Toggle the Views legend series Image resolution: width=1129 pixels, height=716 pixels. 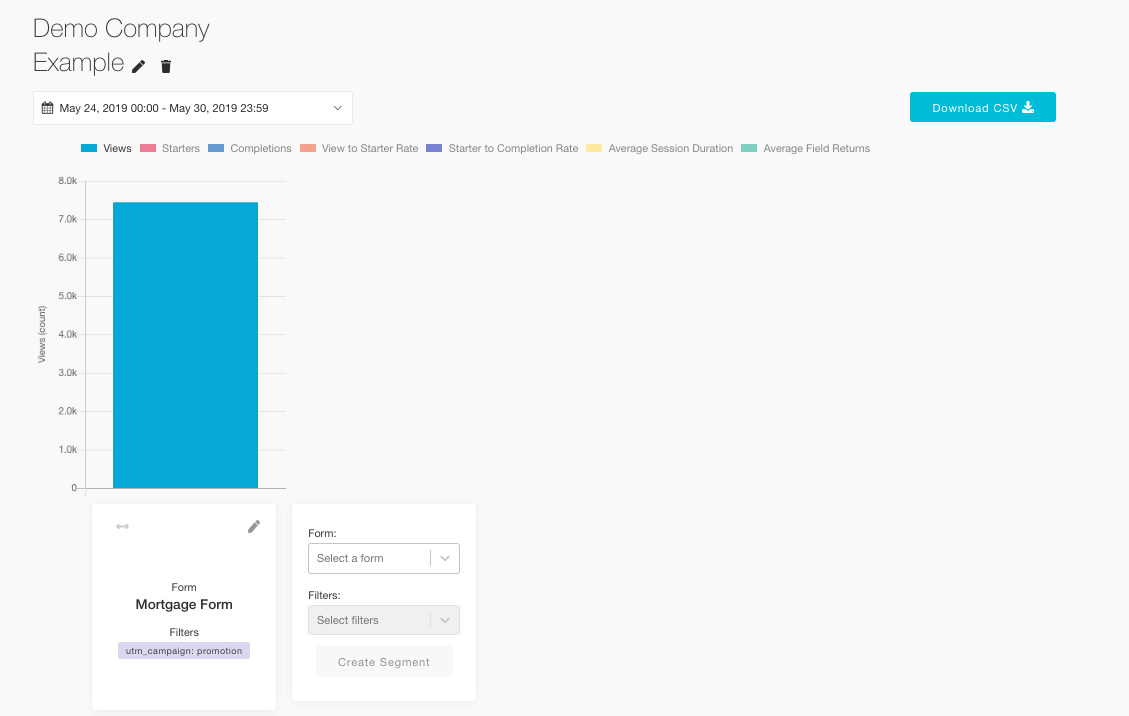[107, 148]
